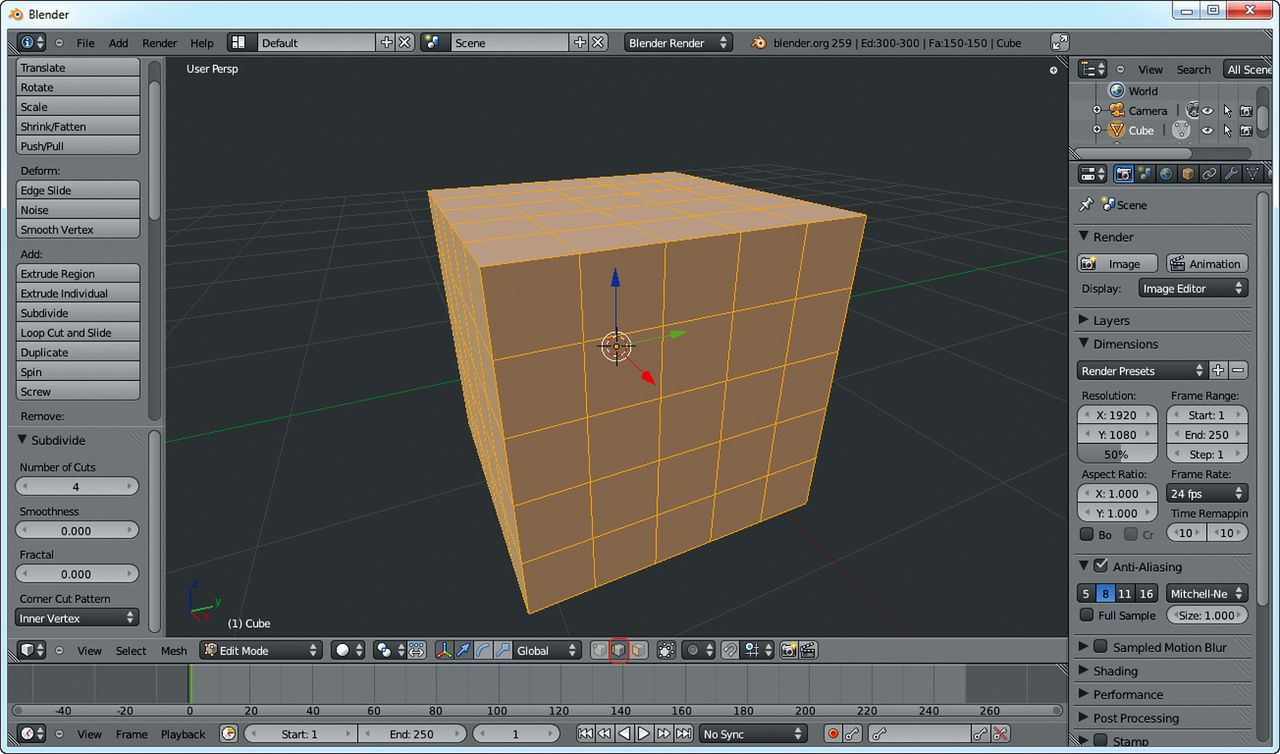Toggle the 3D manipulator axes icon
Image resolution: width=1280 pixels, height=754 pixels.
tap(444, 650)
